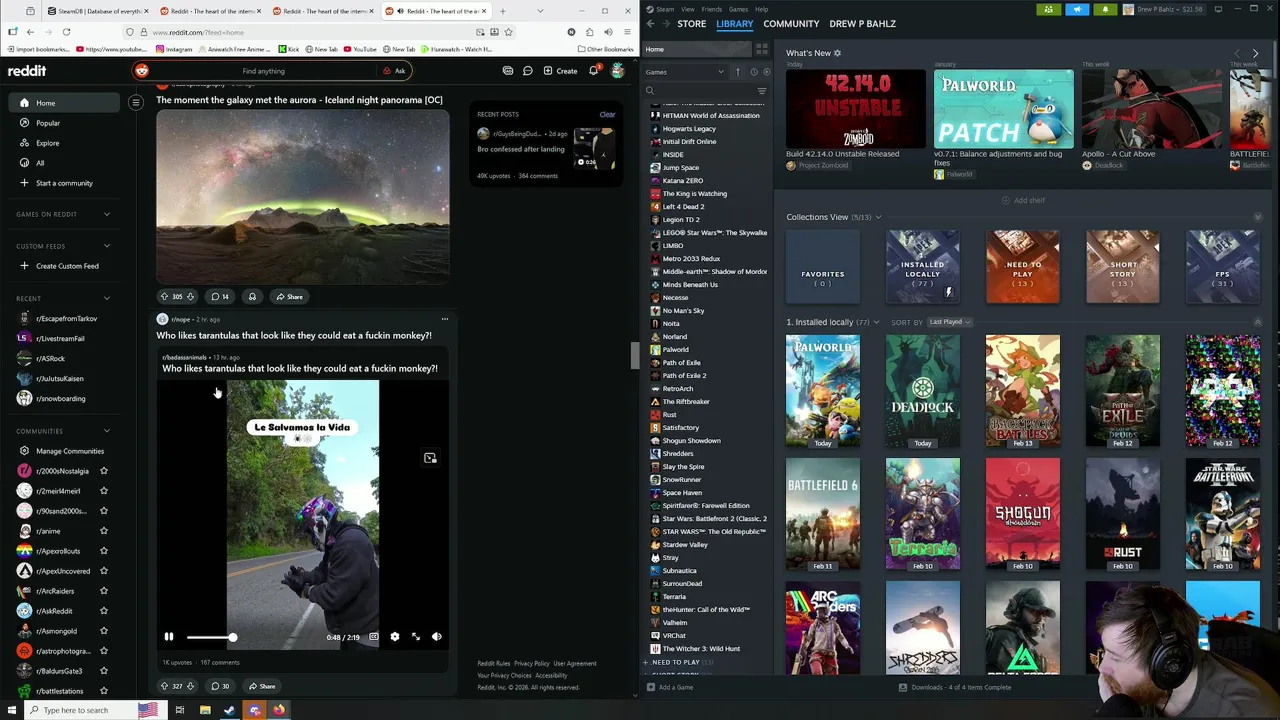The image size is (1280, 720).
Task: Open Reddit advertise icon in header
Action: (508, 71)
